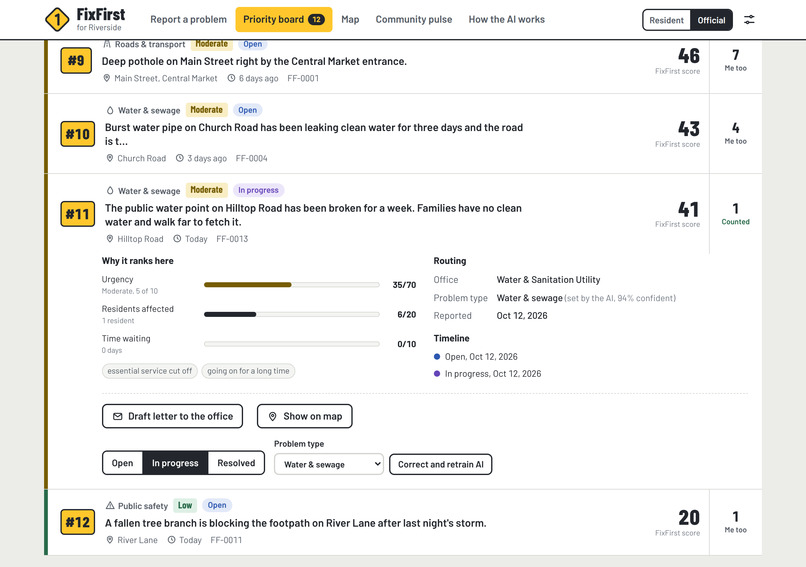The image size is (806, 567).
Task: Click report ID FF-0013
Action: click(232, 239)
